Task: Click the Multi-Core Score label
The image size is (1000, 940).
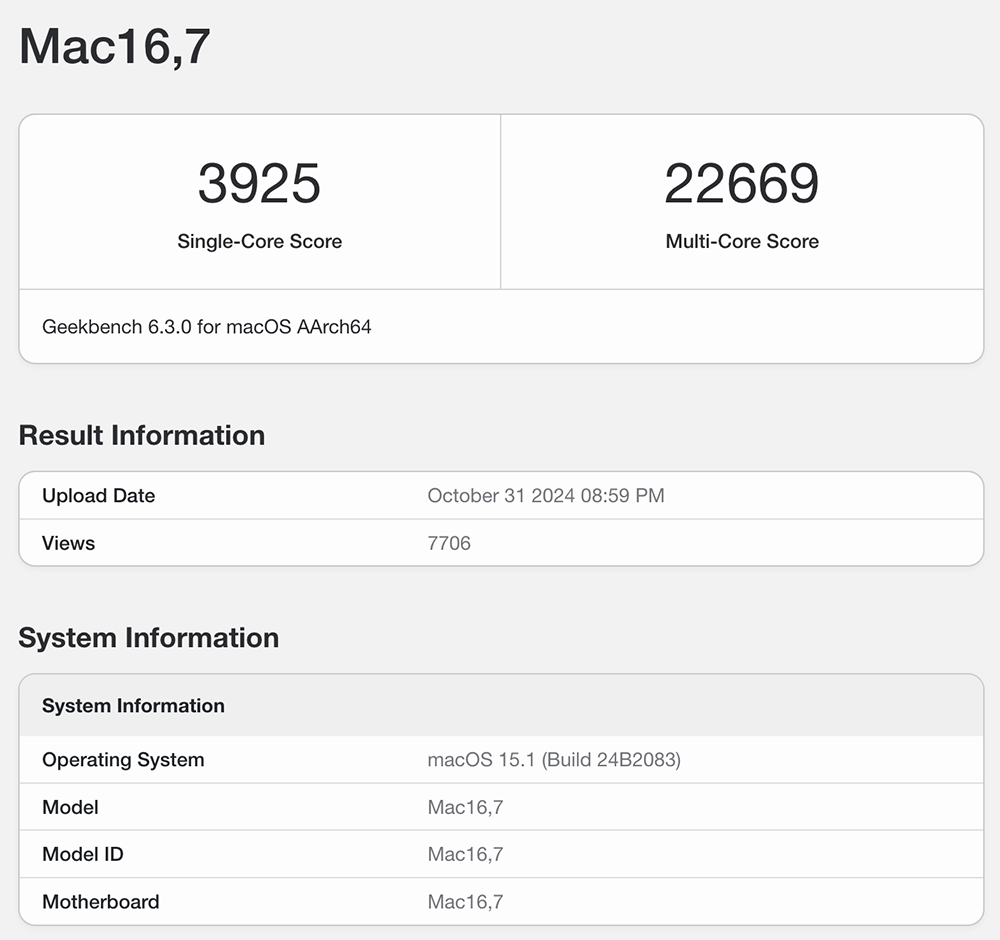Action: [741, 241]
